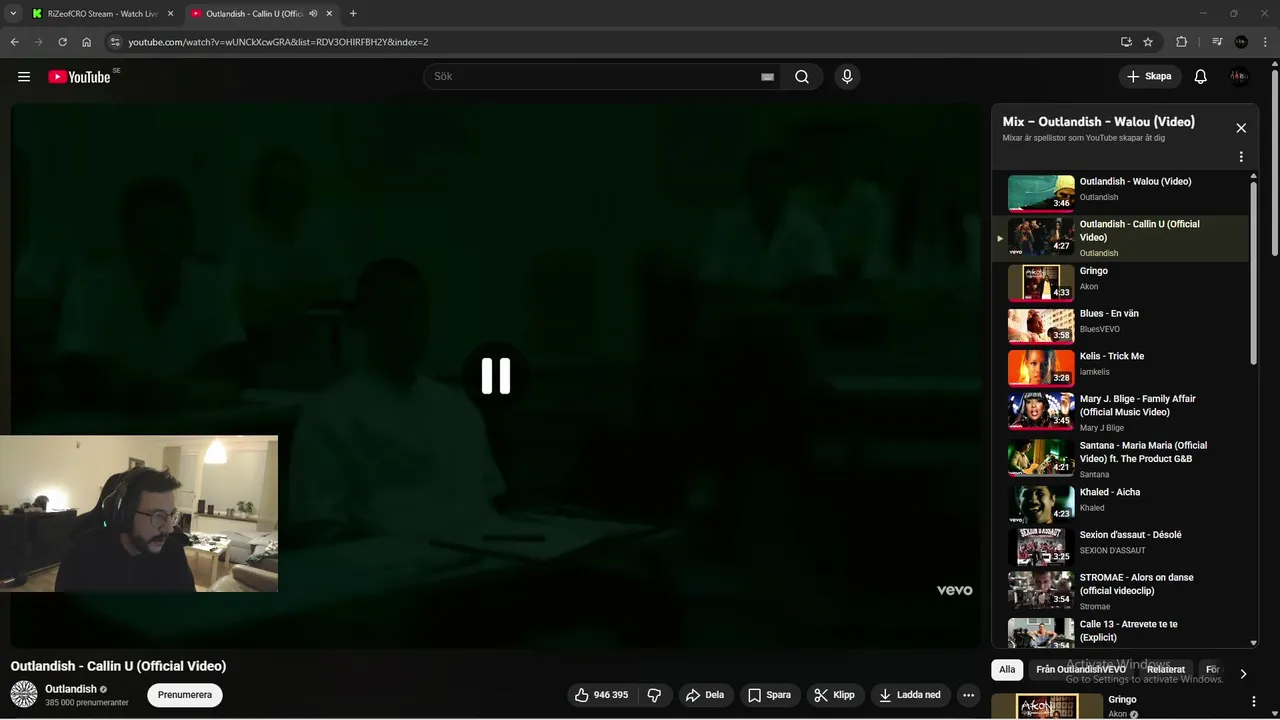Viewport: 1280px width, 720px height.
Task: Open the Chrome three-dot menu
Action: [1266, 42]
